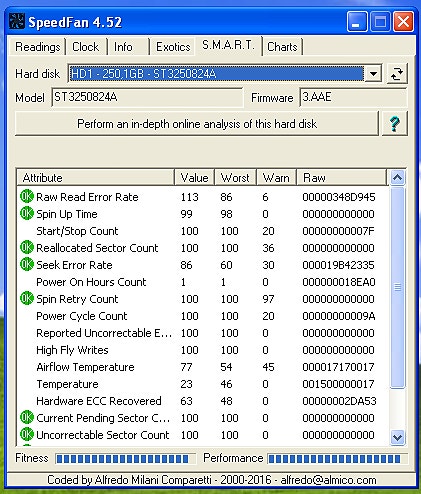Perform in-depth online analysis of hard disk
421x494 pixels.
[x=197, y=124]
